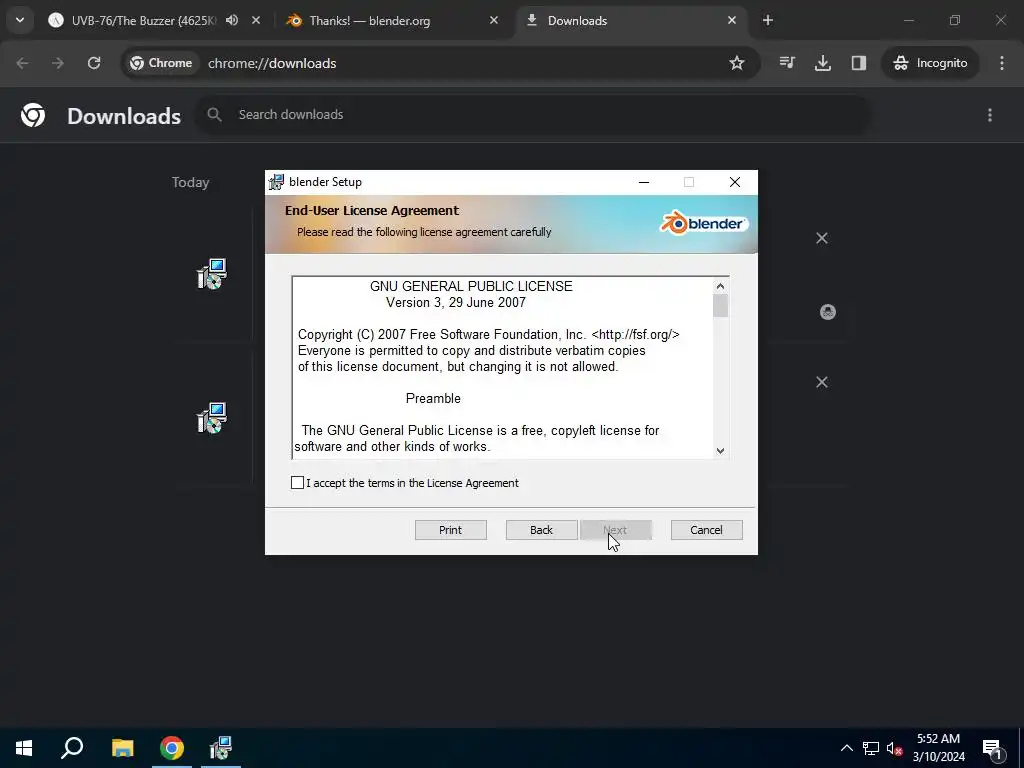
Task: Mute audio on the UVB-76 tab
Action: (x=232, y=20)
